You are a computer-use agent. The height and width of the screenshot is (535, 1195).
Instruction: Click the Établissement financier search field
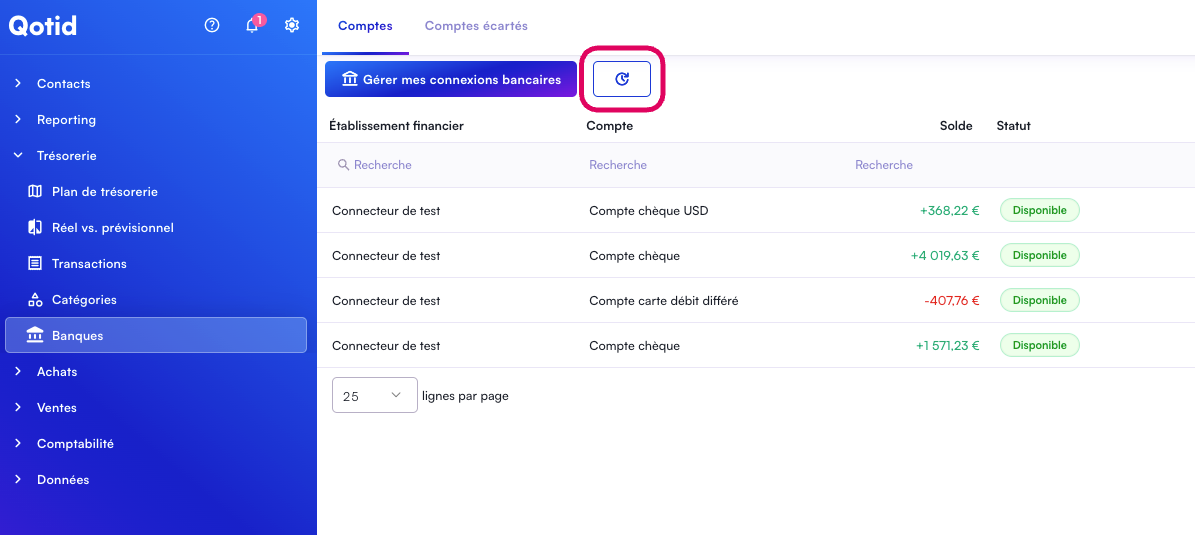pos(450,165)
